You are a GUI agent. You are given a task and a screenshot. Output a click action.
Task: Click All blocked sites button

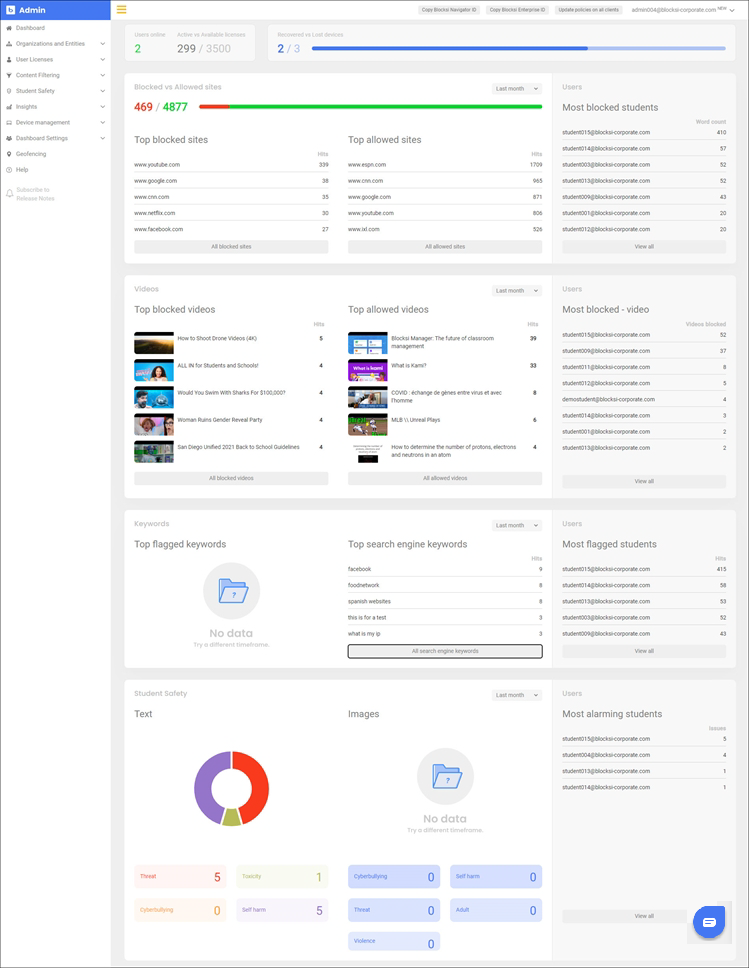[x=231, y=246]
